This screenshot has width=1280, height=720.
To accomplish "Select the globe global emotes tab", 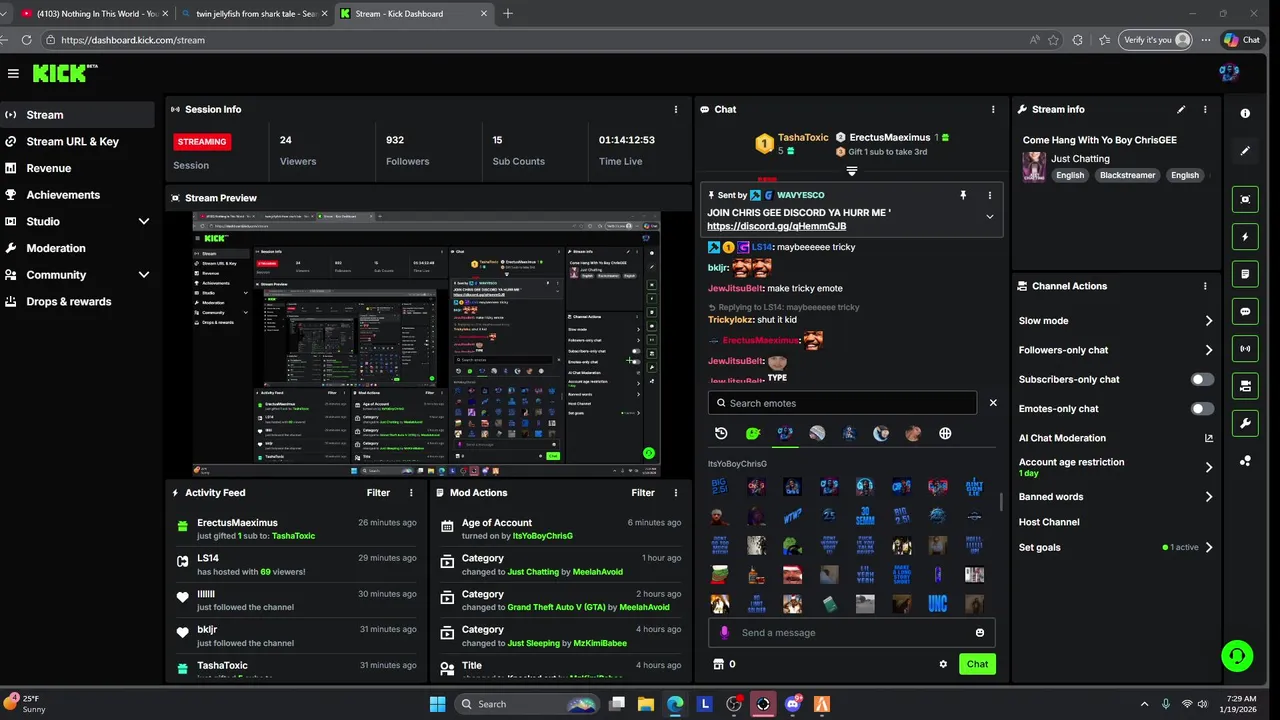I will pos(945,433).
